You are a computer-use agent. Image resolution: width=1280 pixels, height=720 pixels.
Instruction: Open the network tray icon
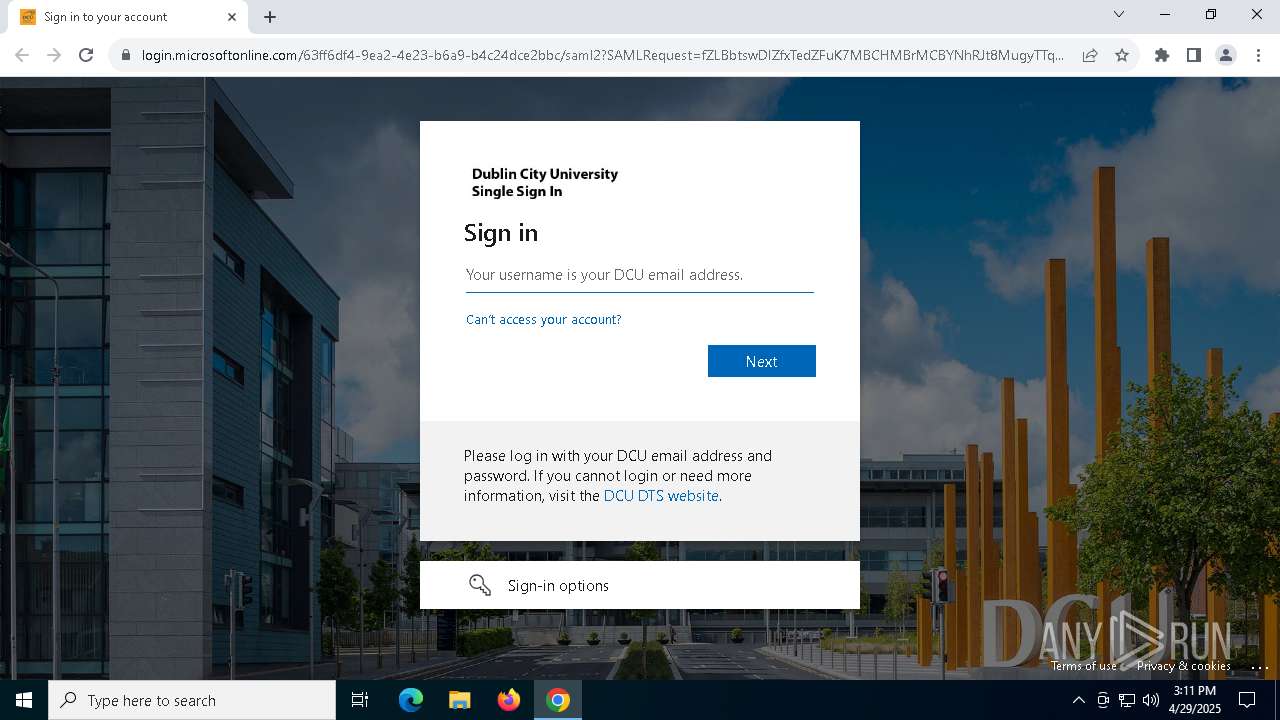(x=1127, y=700)
